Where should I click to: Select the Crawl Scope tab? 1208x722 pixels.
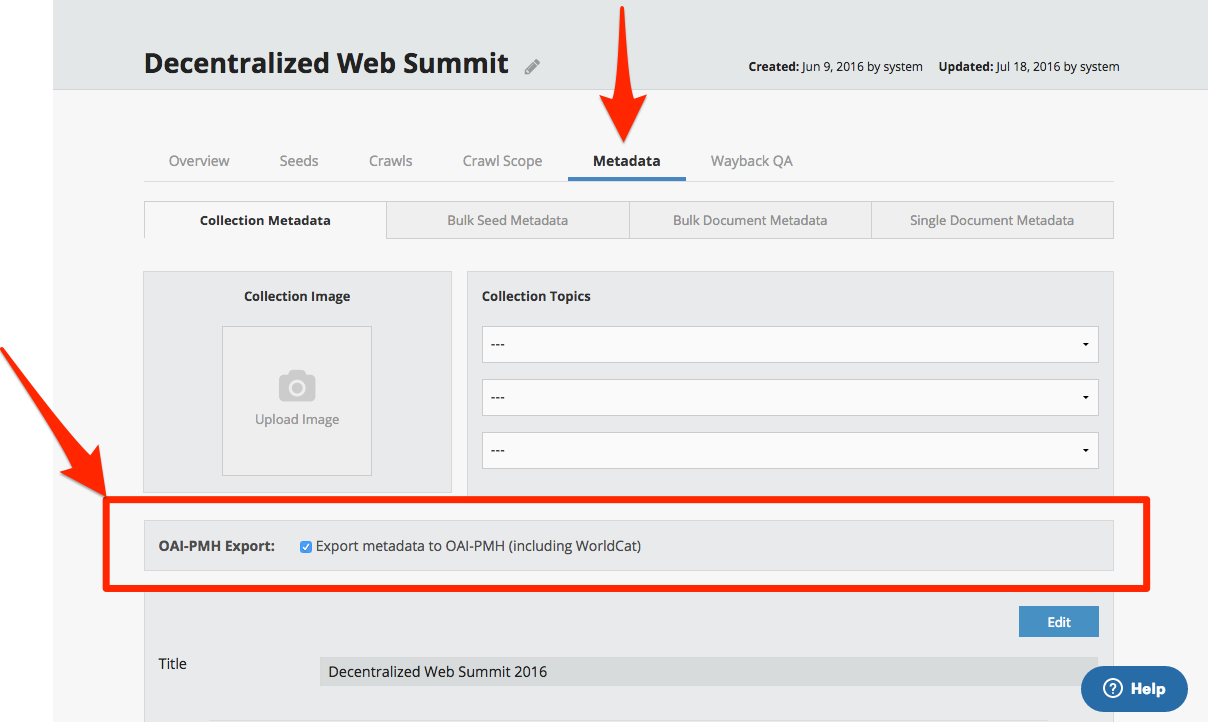502,160
